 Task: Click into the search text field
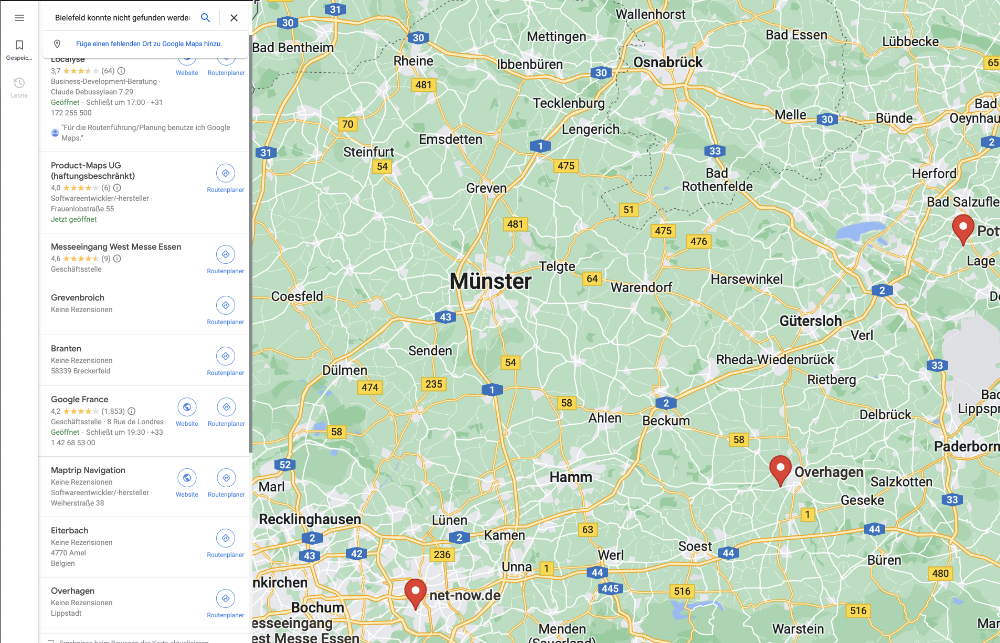coord(122,18)
